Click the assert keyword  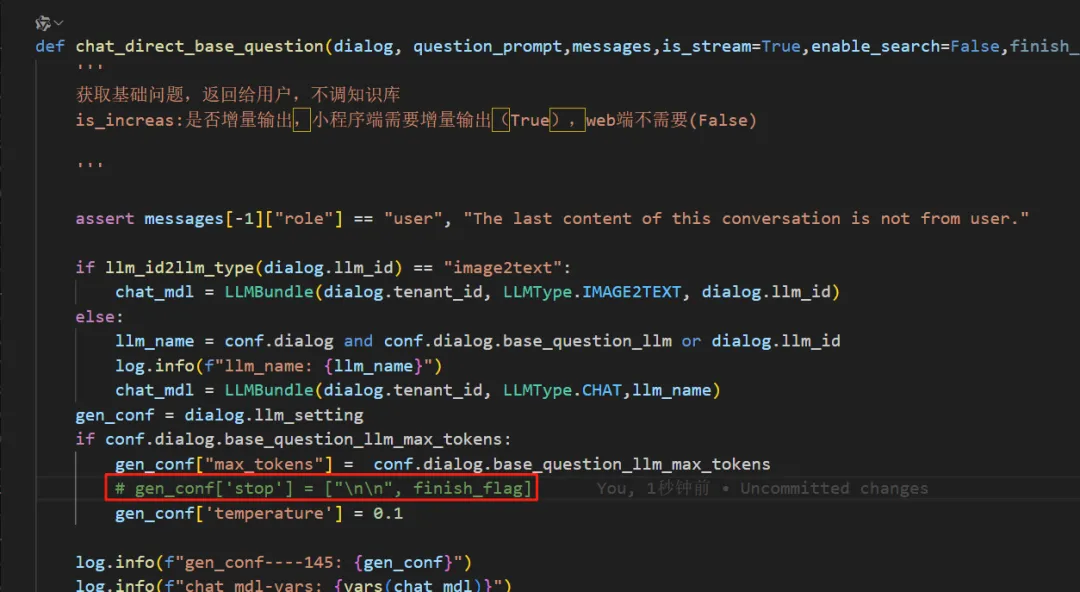click(105, 219)
